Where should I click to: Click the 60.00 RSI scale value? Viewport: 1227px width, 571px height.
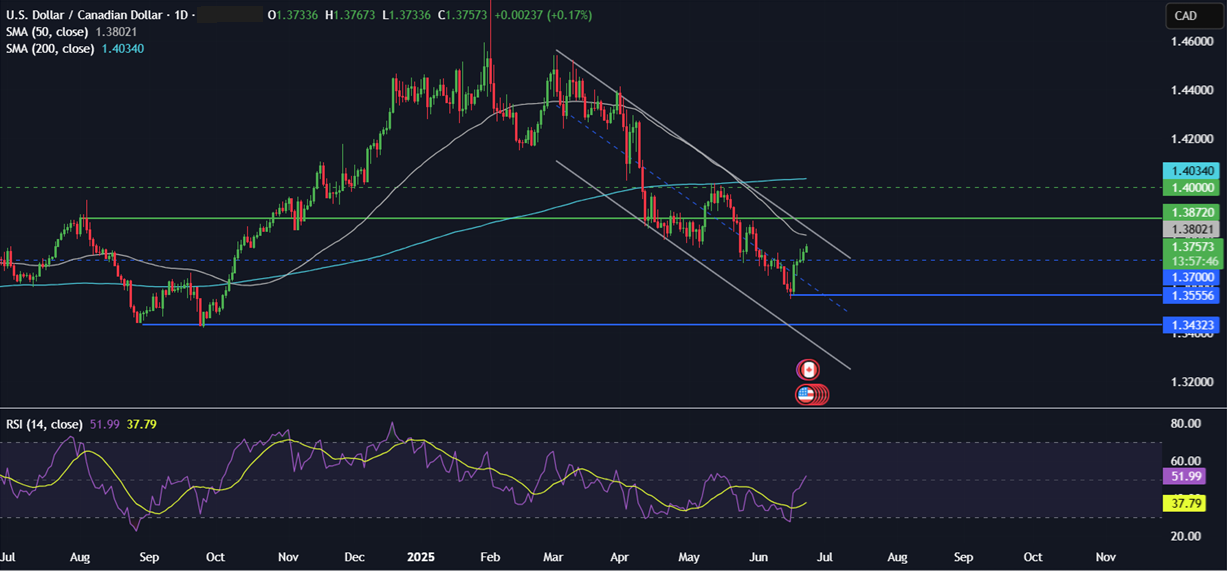(x=1185, y=461)
